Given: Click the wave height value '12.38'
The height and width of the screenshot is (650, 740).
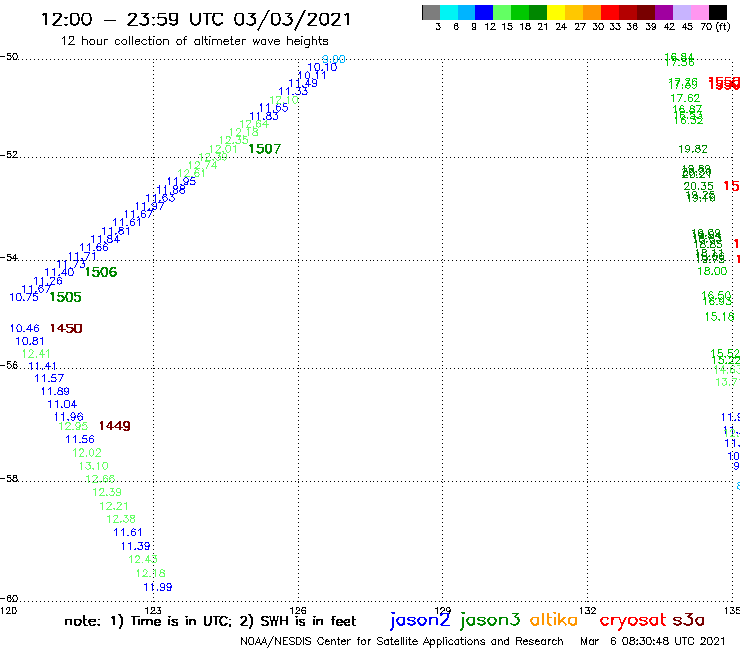Looking at the screenshot, I should [121, 519].
